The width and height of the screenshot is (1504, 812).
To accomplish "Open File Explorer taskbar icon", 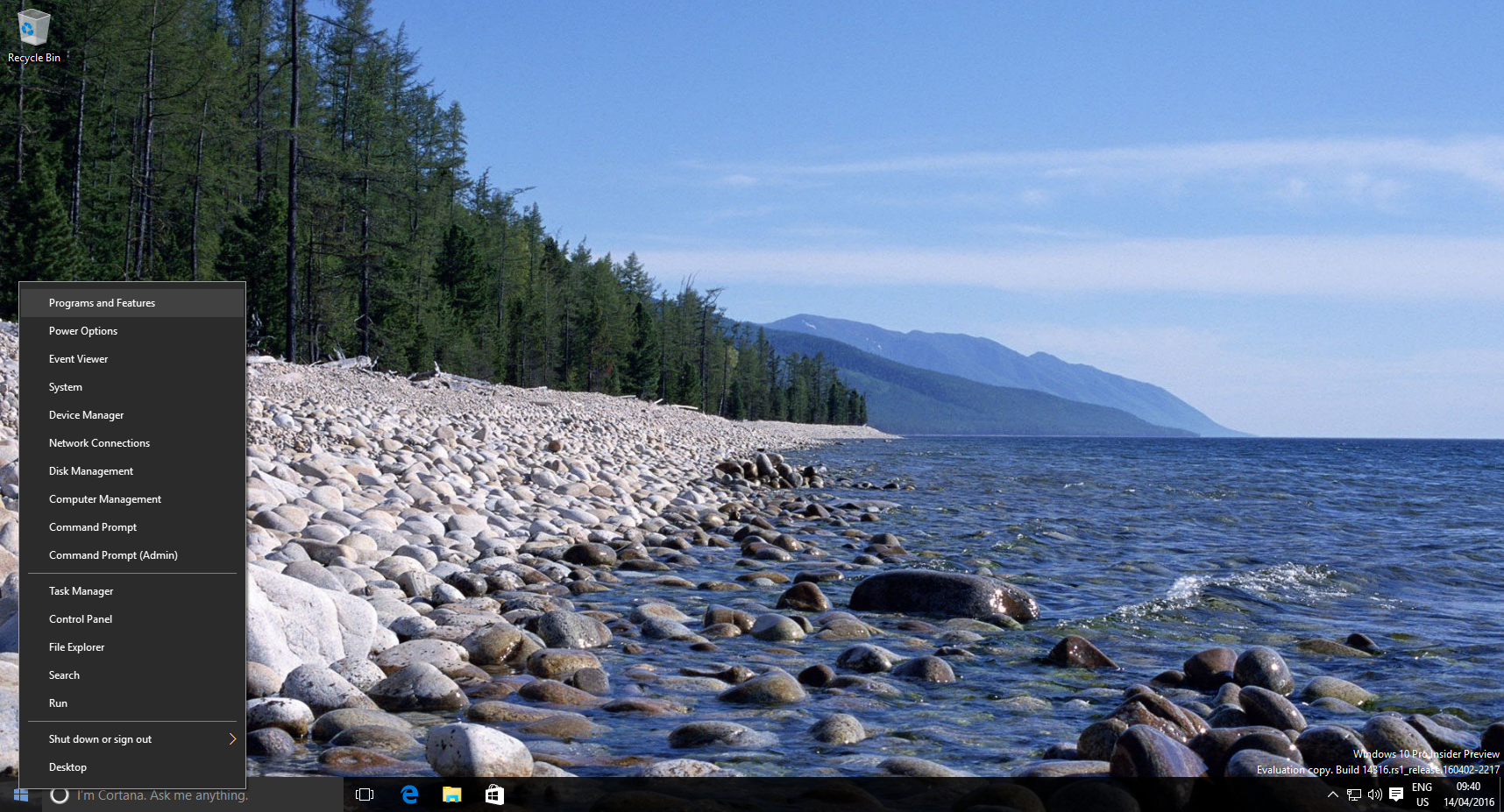I will tap(452, 795).
